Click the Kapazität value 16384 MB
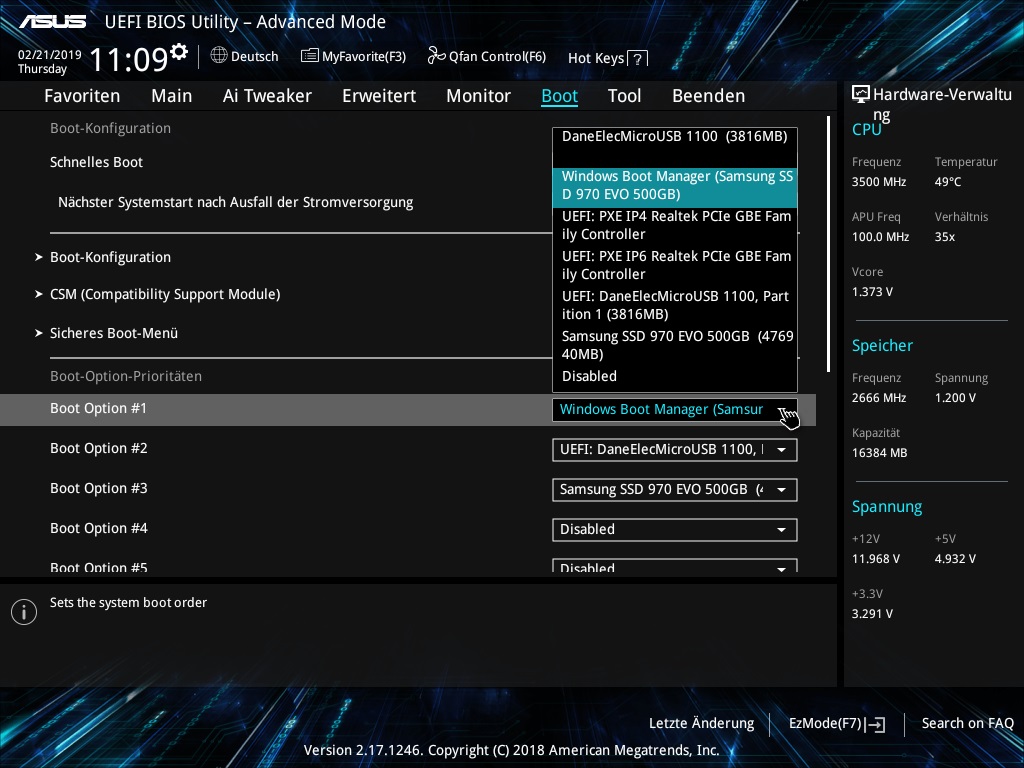 [879, 453]
